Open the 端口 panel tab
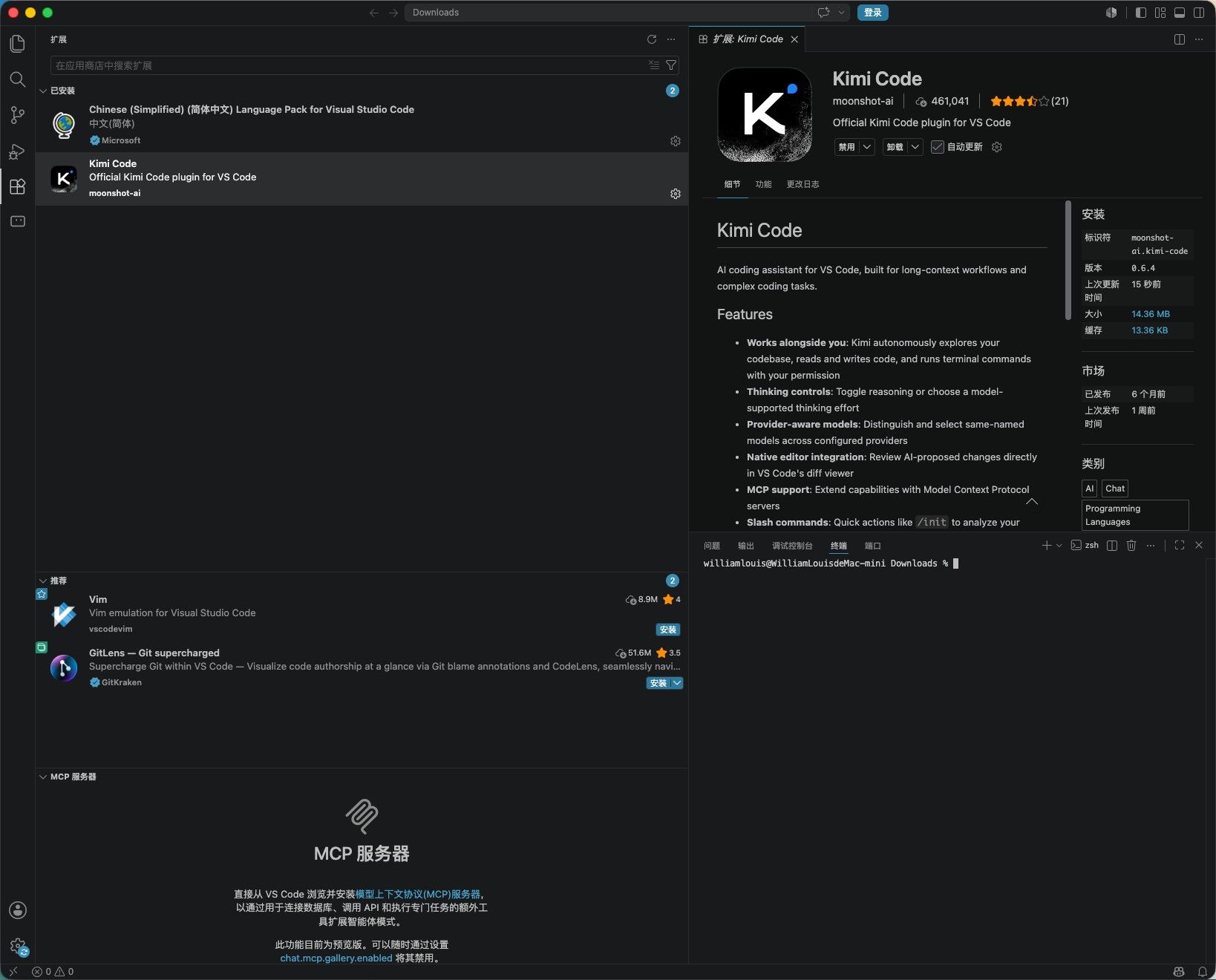Screen dimensions: 1216x980 pos(873,546)
